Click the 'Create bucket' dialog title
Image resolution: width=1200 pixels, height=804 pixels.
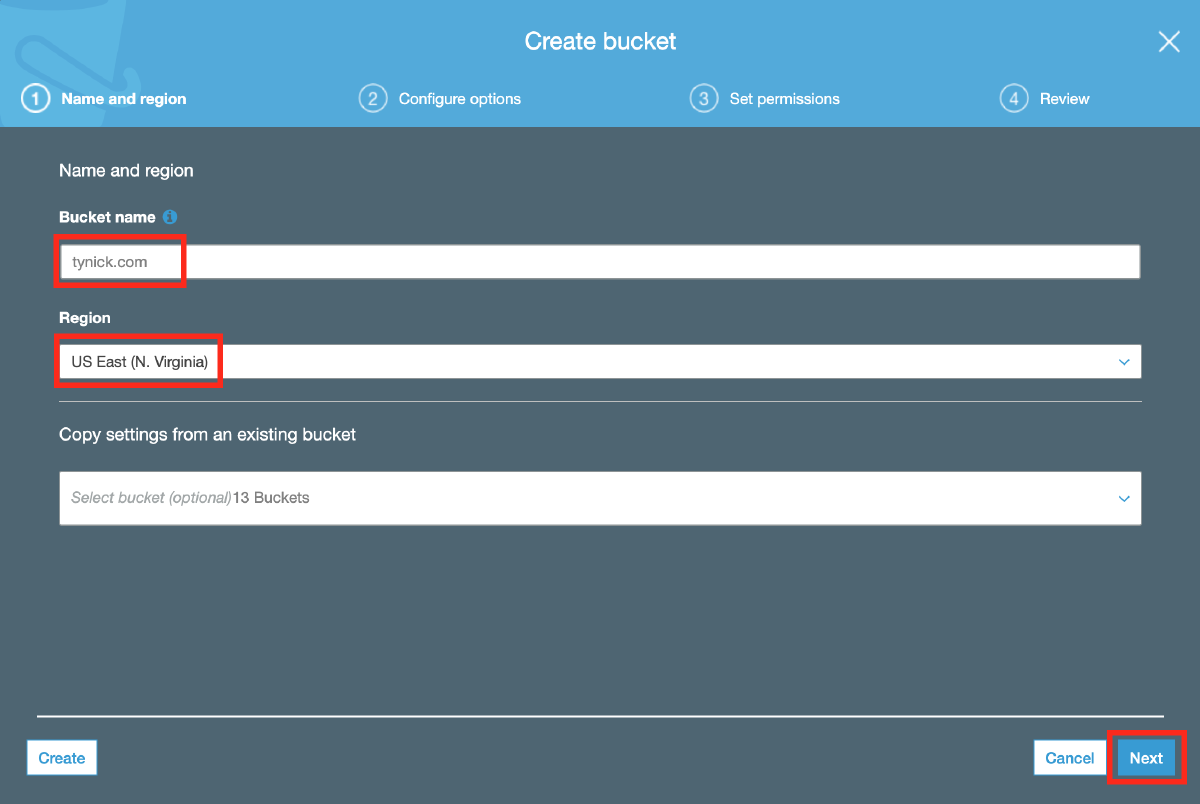coord(600,41)
